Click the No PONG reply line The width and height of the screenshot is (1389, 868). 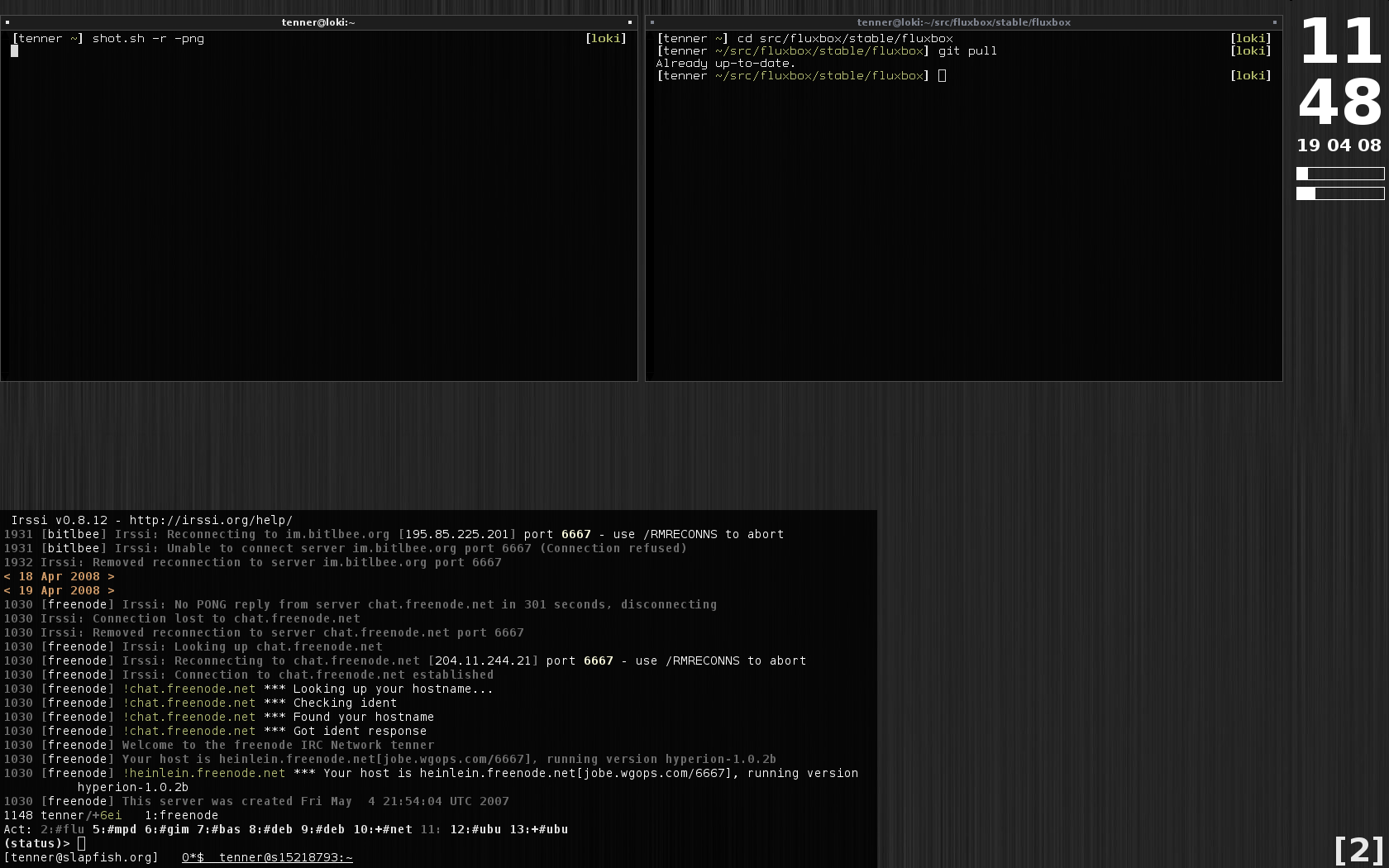[360, 605]
